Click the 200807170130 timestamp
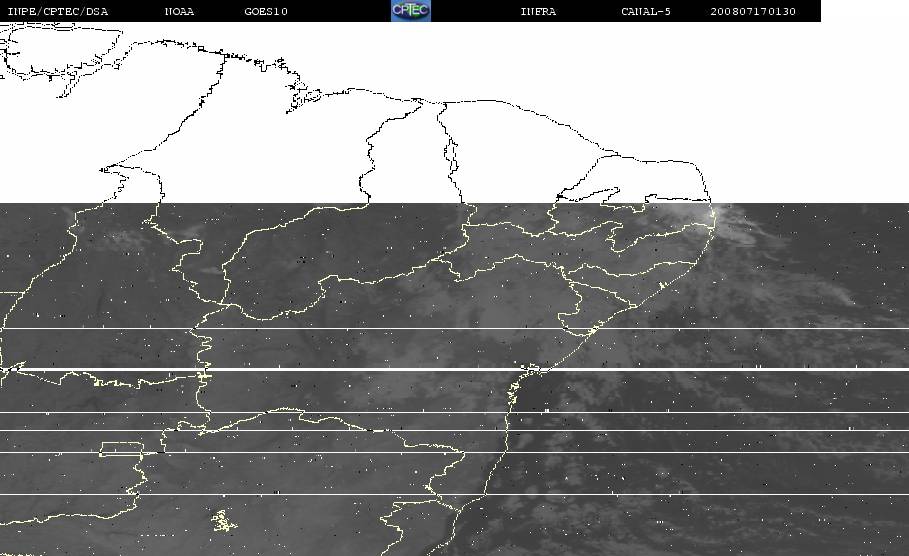 (x=753, y=11)
